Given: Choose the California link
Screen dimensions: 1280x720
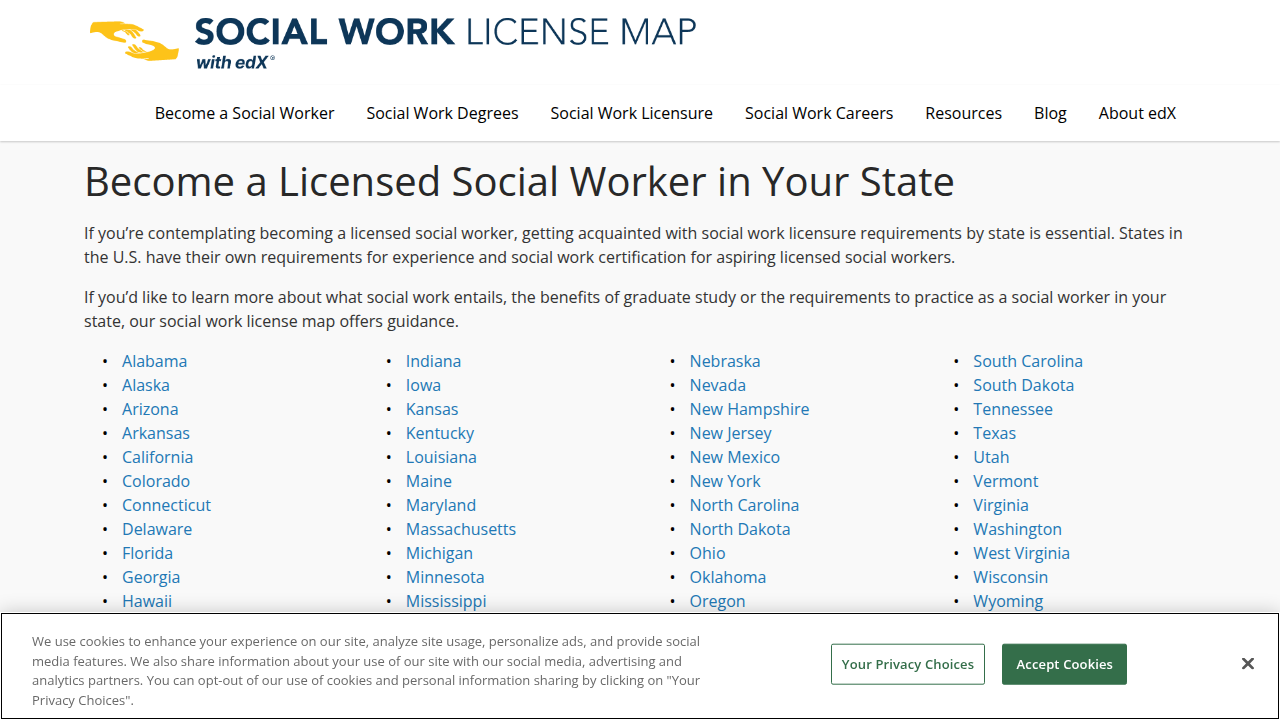Looking at the screenshot, I should tap(158, 457).
